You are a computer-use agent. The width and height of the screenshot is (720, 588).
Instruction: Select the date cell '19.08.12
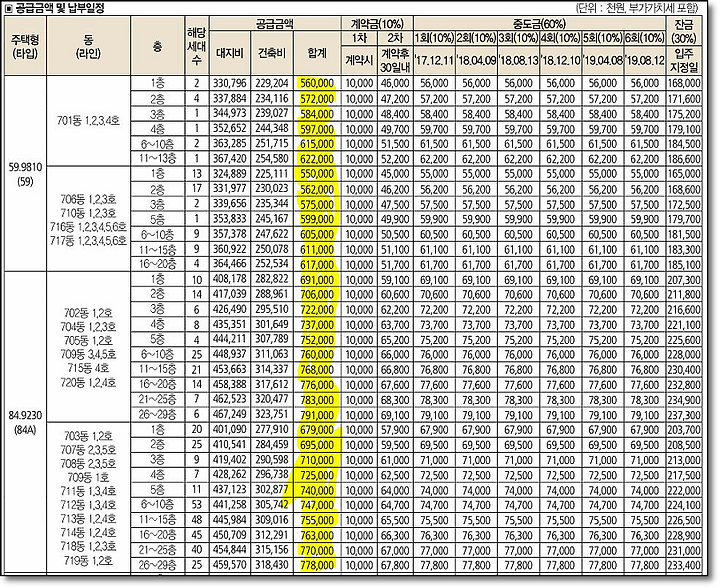(645, 61)
